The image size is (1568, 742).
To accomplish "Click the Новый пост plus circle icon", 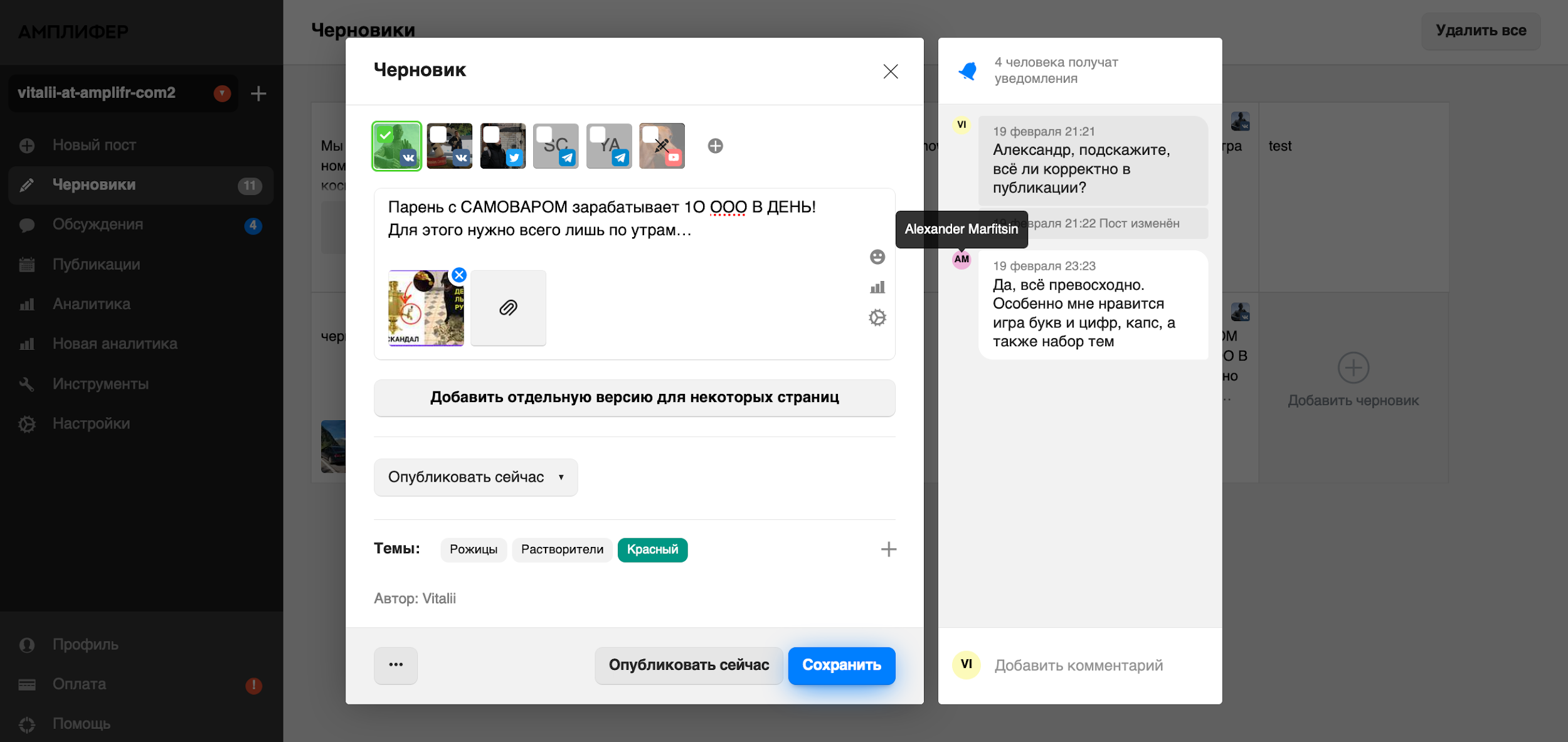I will coord(27,146).
